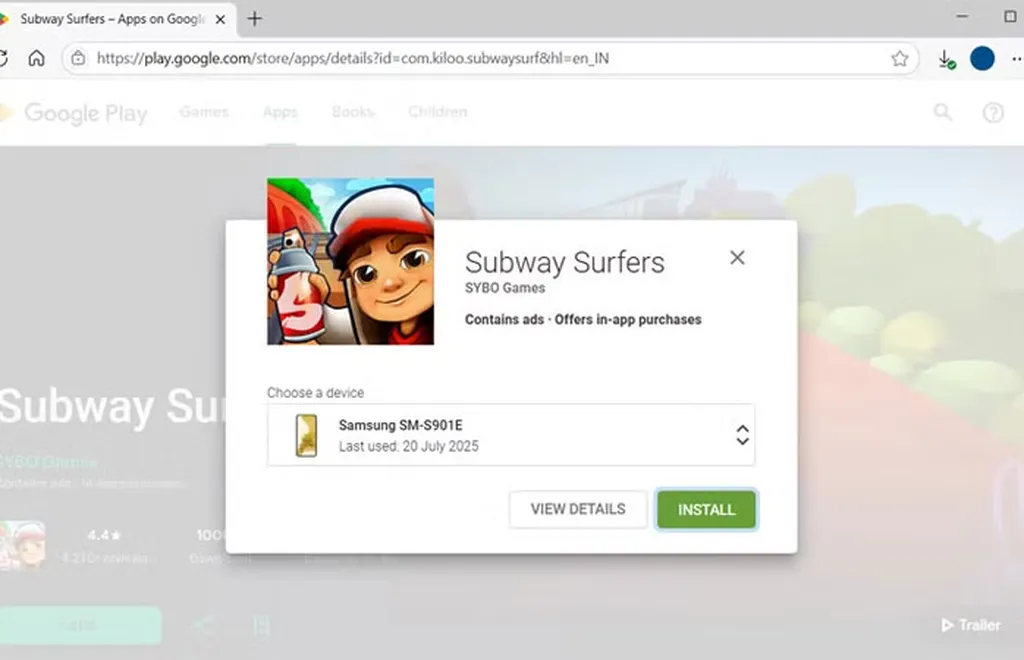Open Google Play help icon
Screen dimensions: 1024x660
(993, 113)
